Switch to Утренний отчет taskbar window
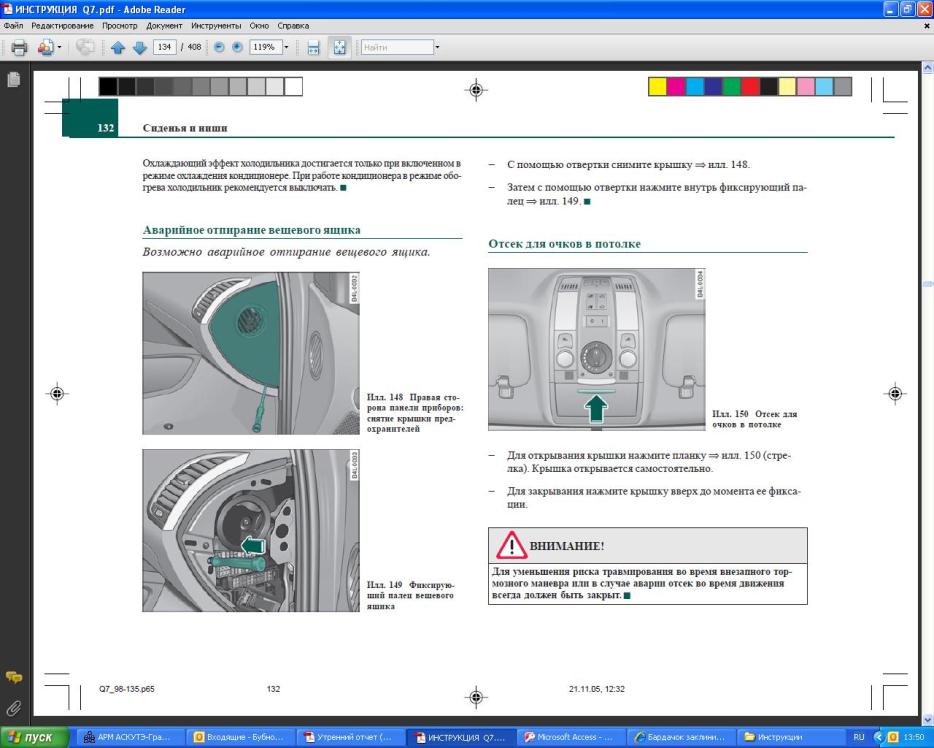Image resolution: width=934 pixels, height=748 pixels. (x=350, y=737)
